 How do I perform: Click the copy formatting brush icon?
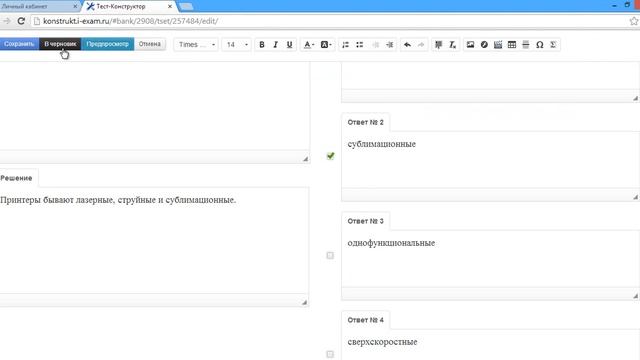[438, 44]
